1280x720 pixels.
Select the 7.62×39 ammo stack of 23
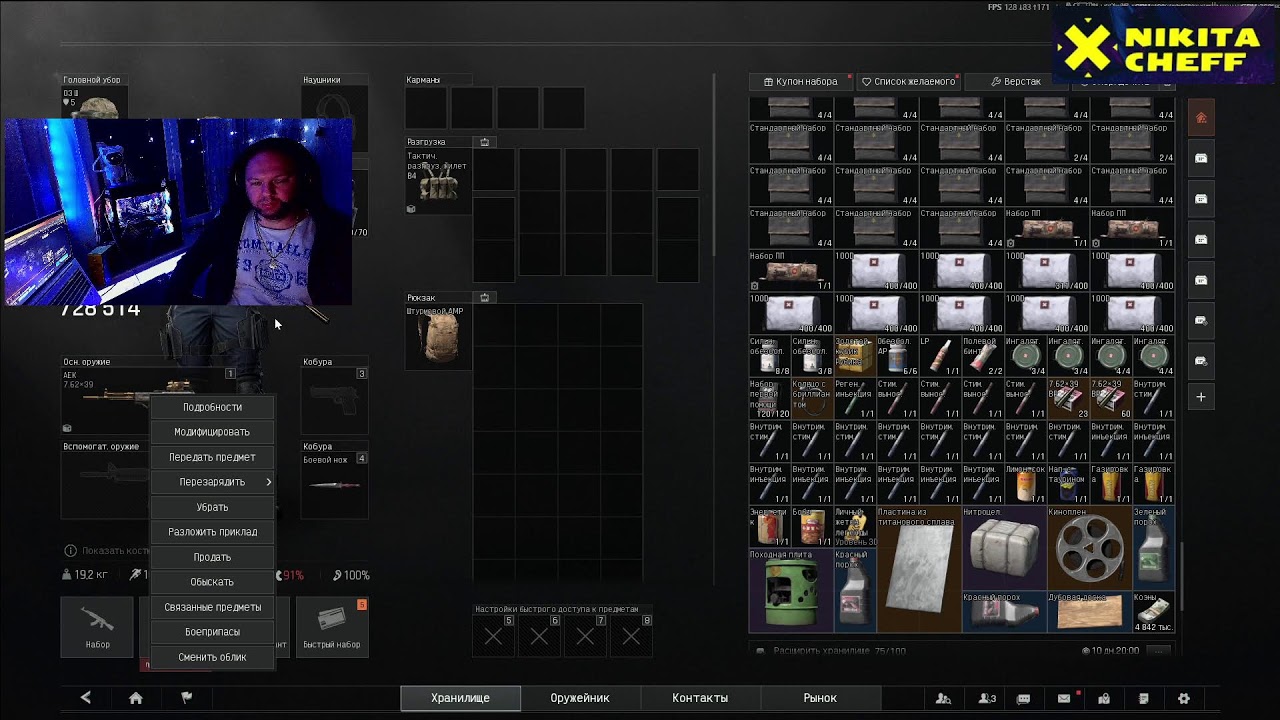(x=1067, y=399)
